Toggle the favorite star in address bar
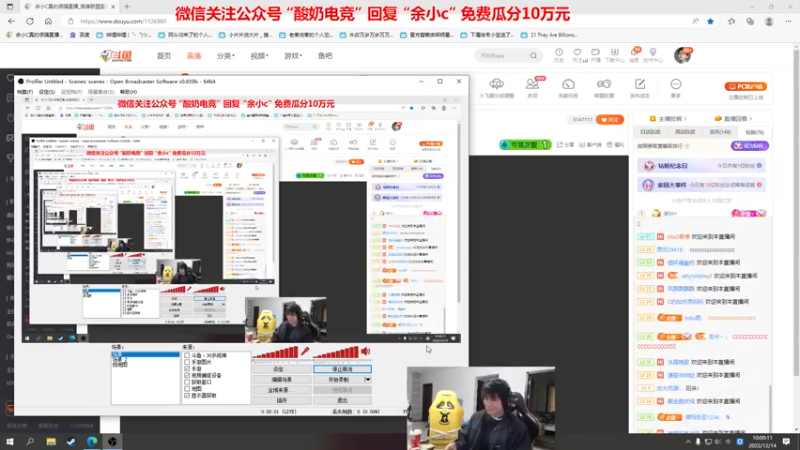Screen dimensions: 800x450 710,21
